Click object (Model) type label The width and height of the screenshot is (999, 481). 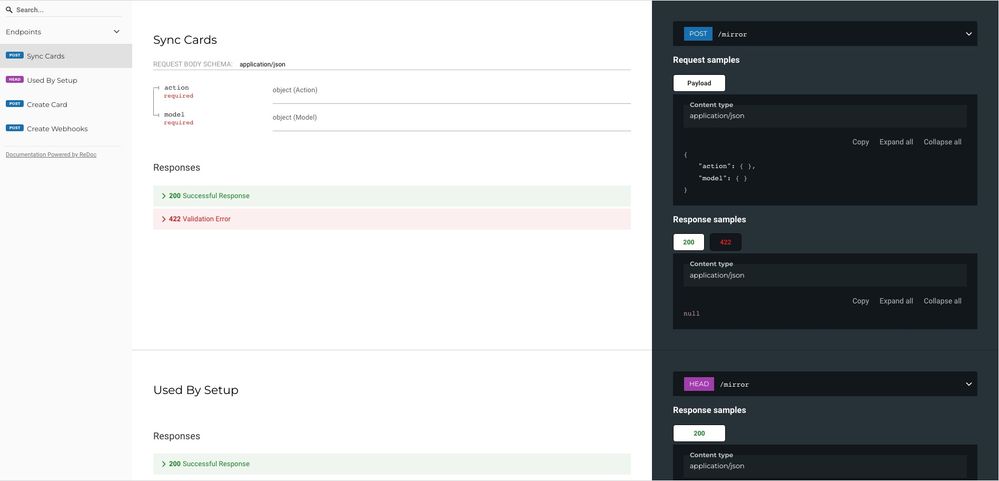pyautogui.click(x=294, y=117)
